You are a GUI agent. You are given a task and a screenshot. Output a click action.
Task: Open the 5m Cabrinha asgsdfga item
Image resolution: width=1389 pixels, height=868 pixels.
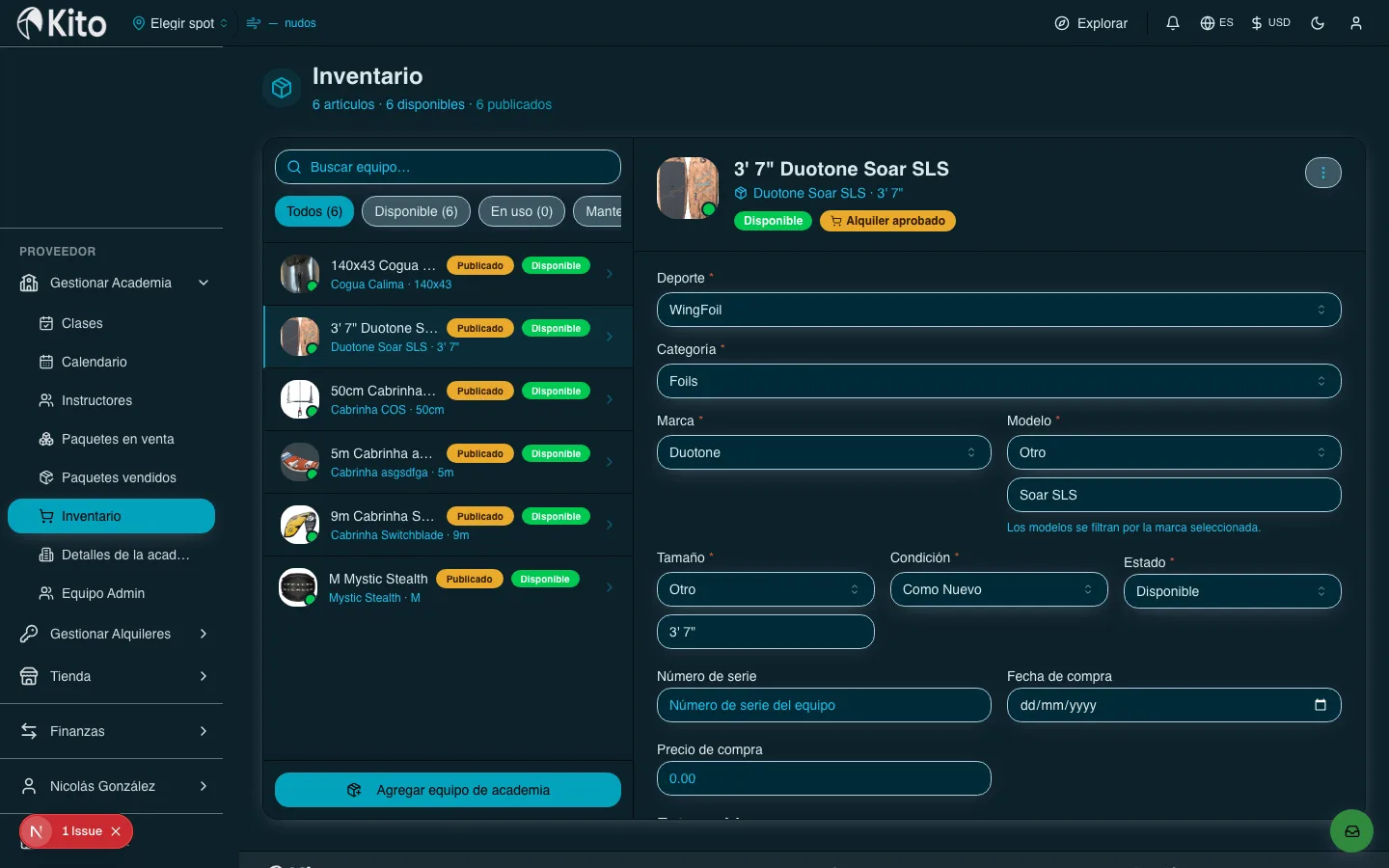click(448, 462)
